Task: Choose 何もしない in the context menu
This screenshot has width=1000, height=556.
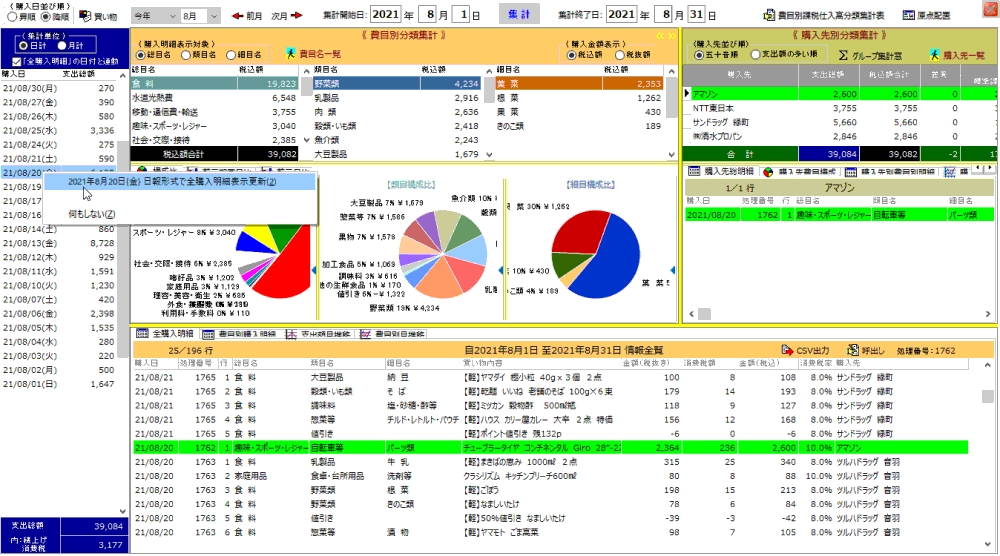Action: (86, 214)
